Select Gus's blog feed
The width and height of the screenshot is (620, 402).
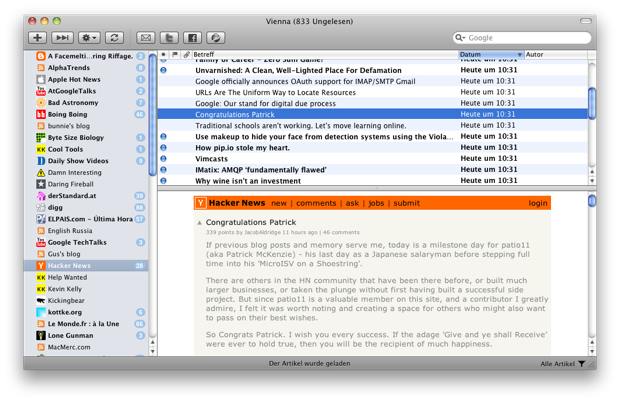click(86, 254)
